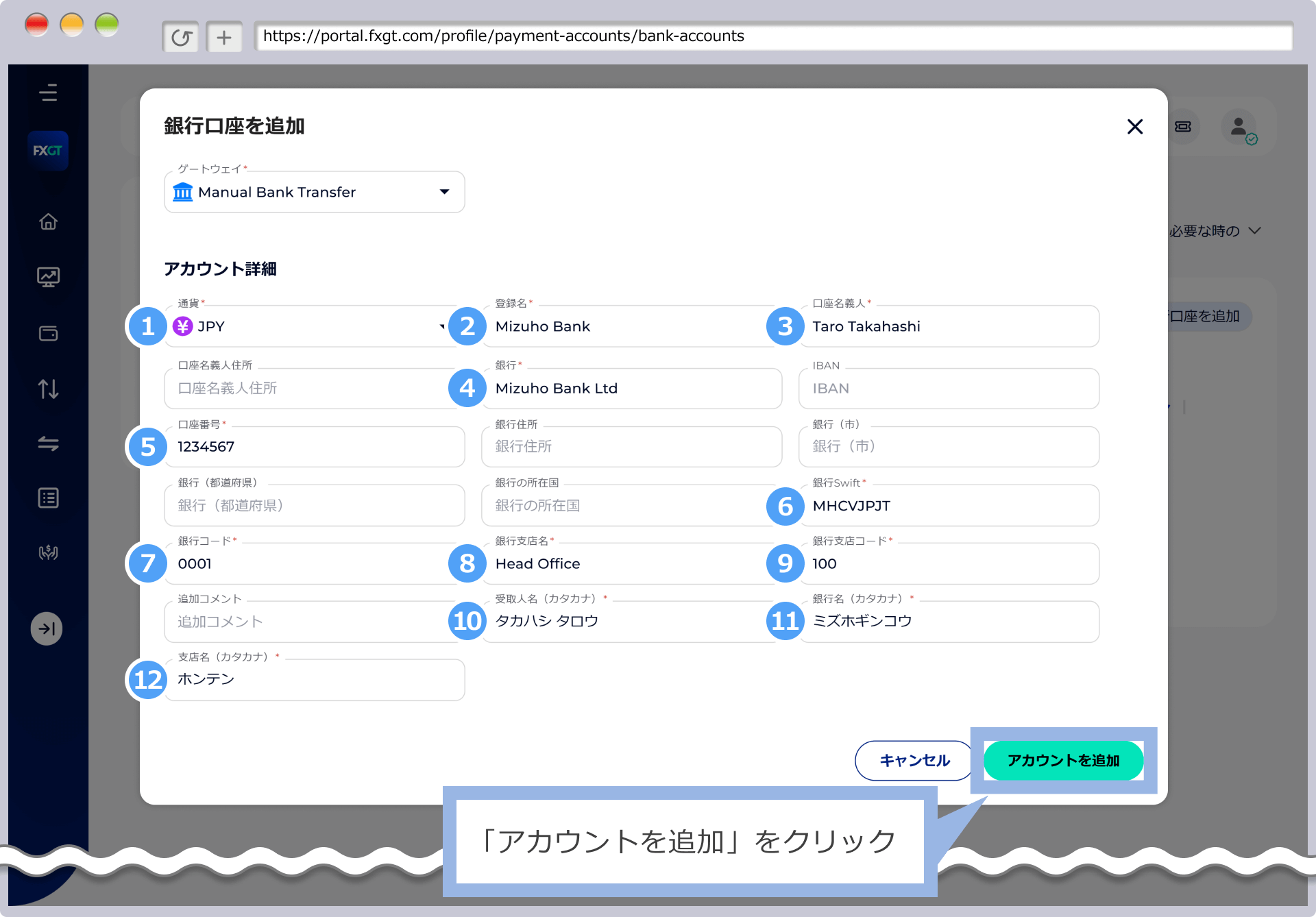Click the 口座名義人 field Taro Takahashi
1316x917 pixels.
pyautogui.click(x=949, y=326)
